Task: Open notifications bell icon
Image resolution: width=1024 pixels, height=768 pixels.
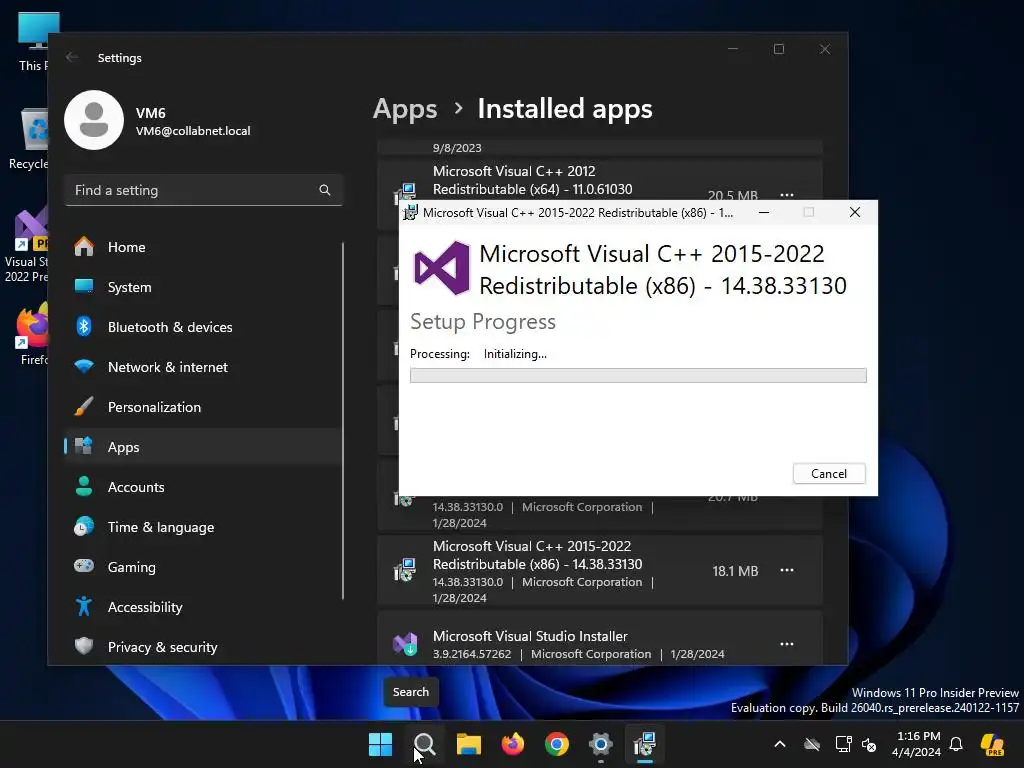Action: 956,744
